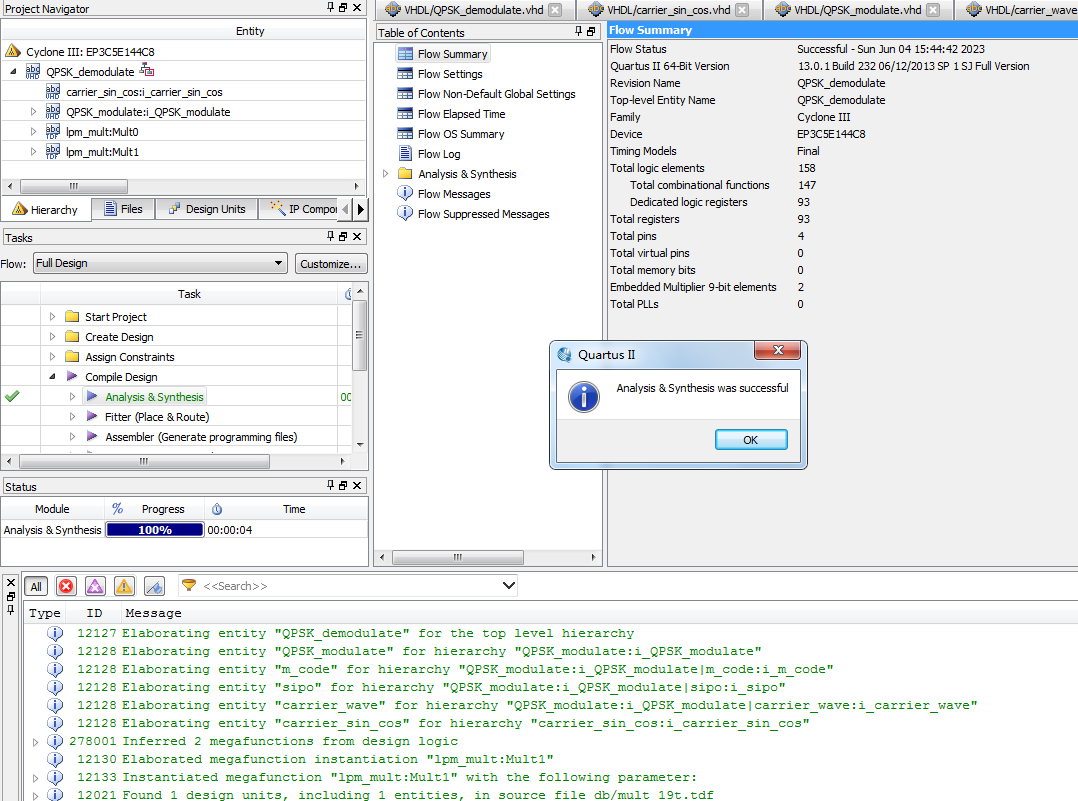Click the float window icon on the Tasks panel
Viewport: 1078px width, 801px height.
(x=341, y=237)
